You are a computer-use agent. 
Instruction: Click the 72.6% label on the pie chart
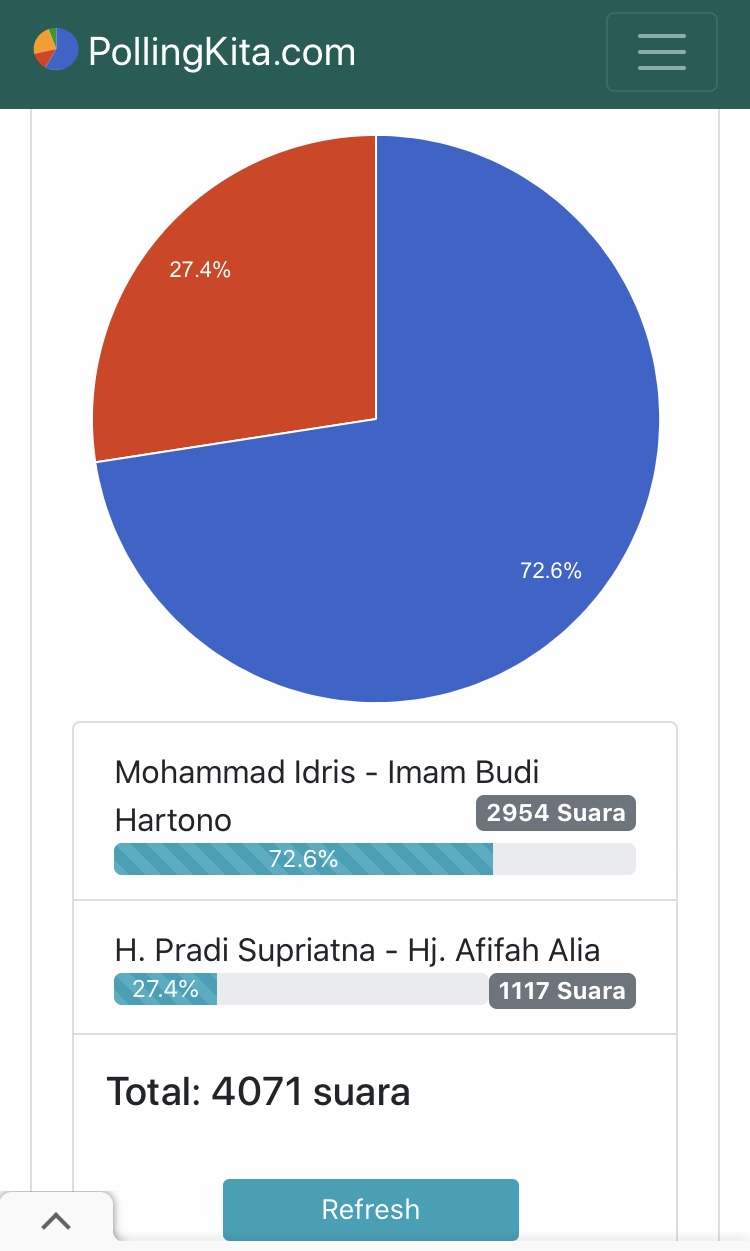click(551, 571)
